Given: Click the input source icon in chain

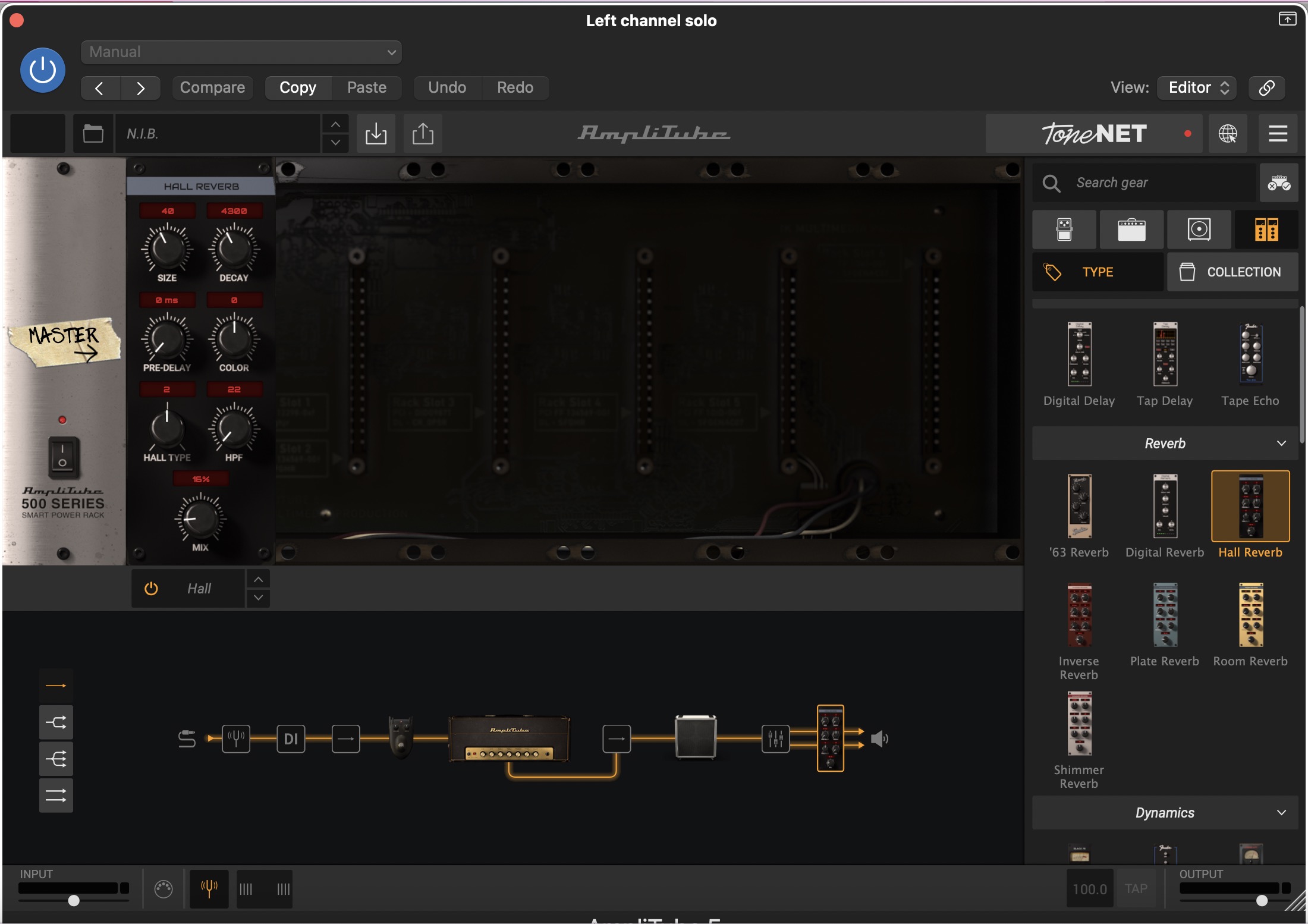Looking at the screenshot, I should tap(187, 739).
